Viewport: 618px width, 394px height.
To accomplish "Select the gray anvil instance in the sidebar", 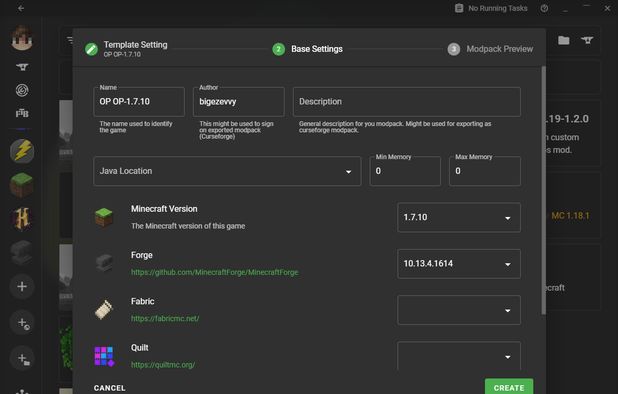I will pyautogui.click(x=22, y=252).
